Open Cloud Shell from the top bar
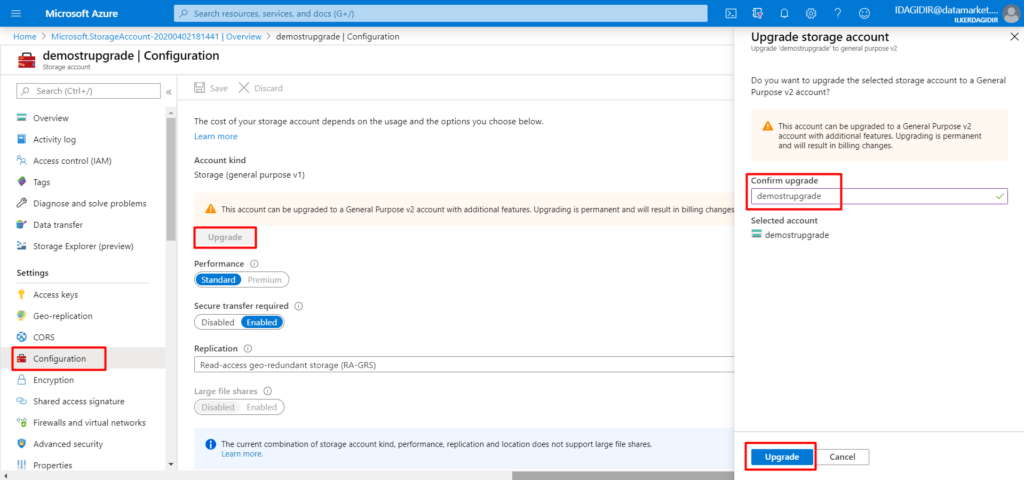 pos(731,13)
